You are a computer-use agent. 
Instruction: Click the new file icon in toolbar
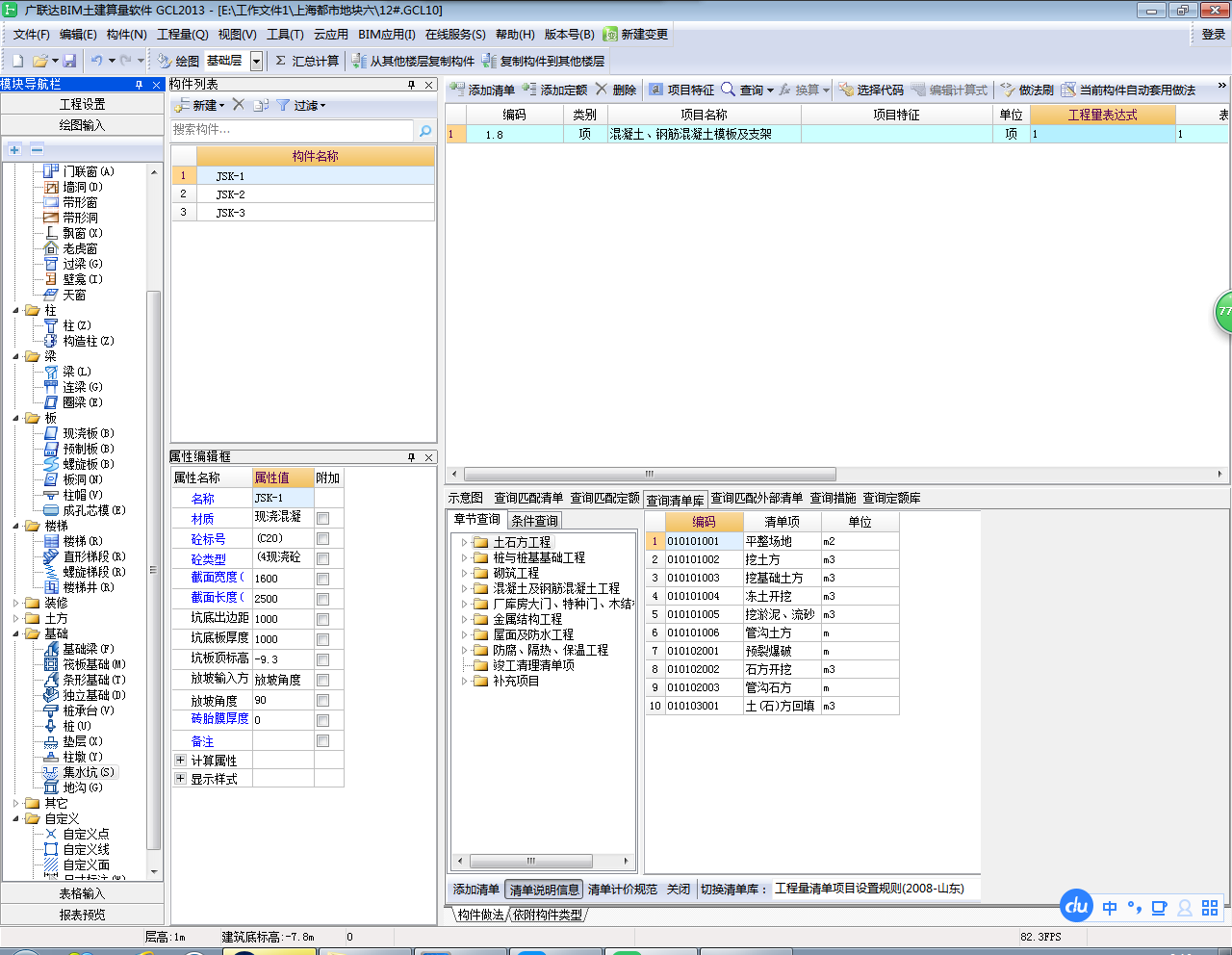tap(17, 61)
